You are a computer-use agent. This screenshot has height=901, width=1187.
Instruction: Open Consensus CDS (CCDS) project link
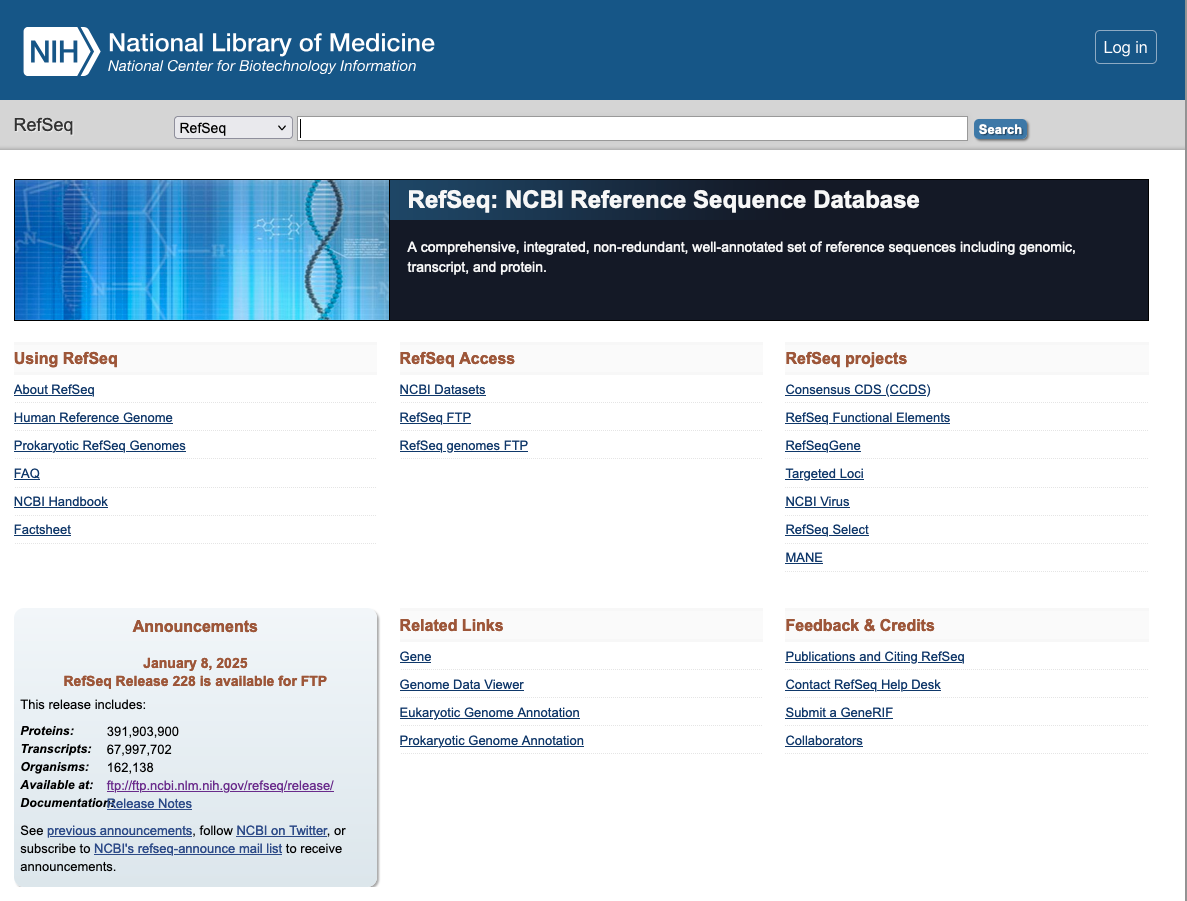tap(857, 390)
